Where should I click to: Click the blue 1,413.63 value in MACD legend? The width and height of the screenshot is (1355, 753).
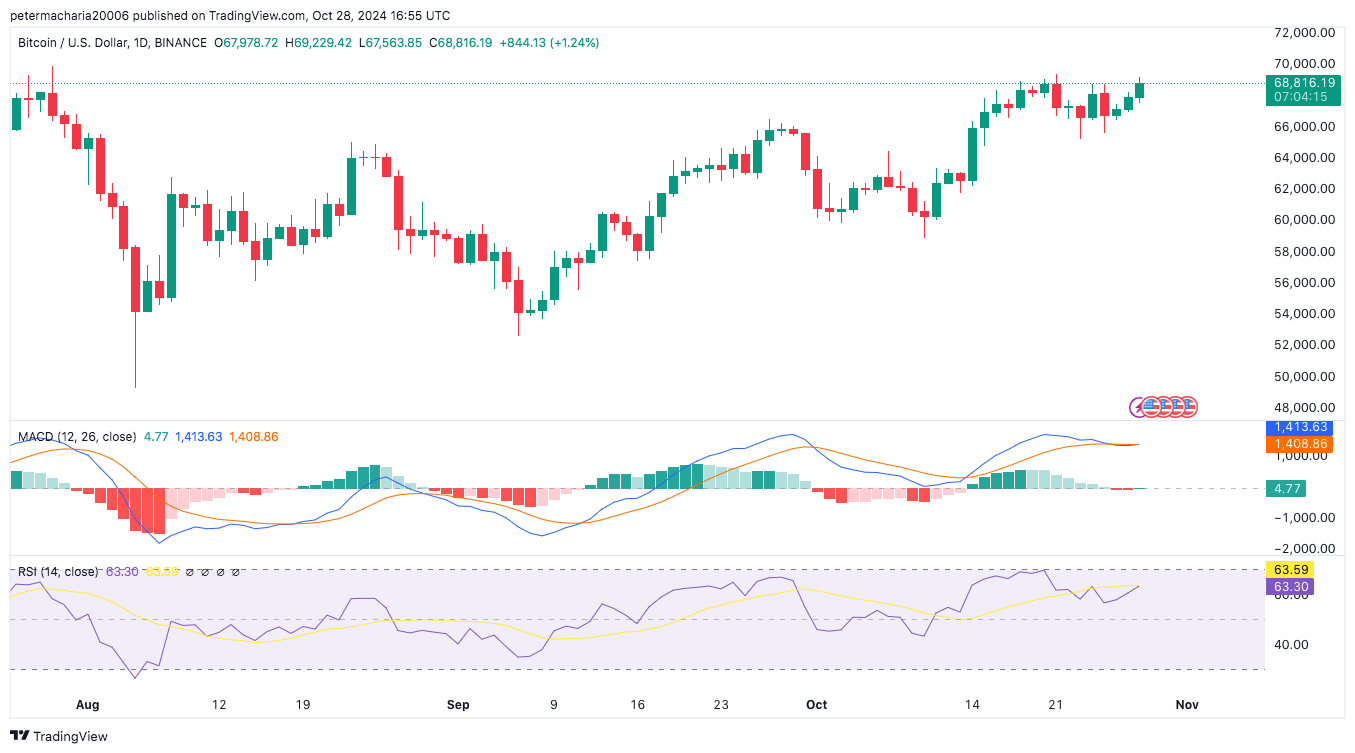click(x=198, y=437)
